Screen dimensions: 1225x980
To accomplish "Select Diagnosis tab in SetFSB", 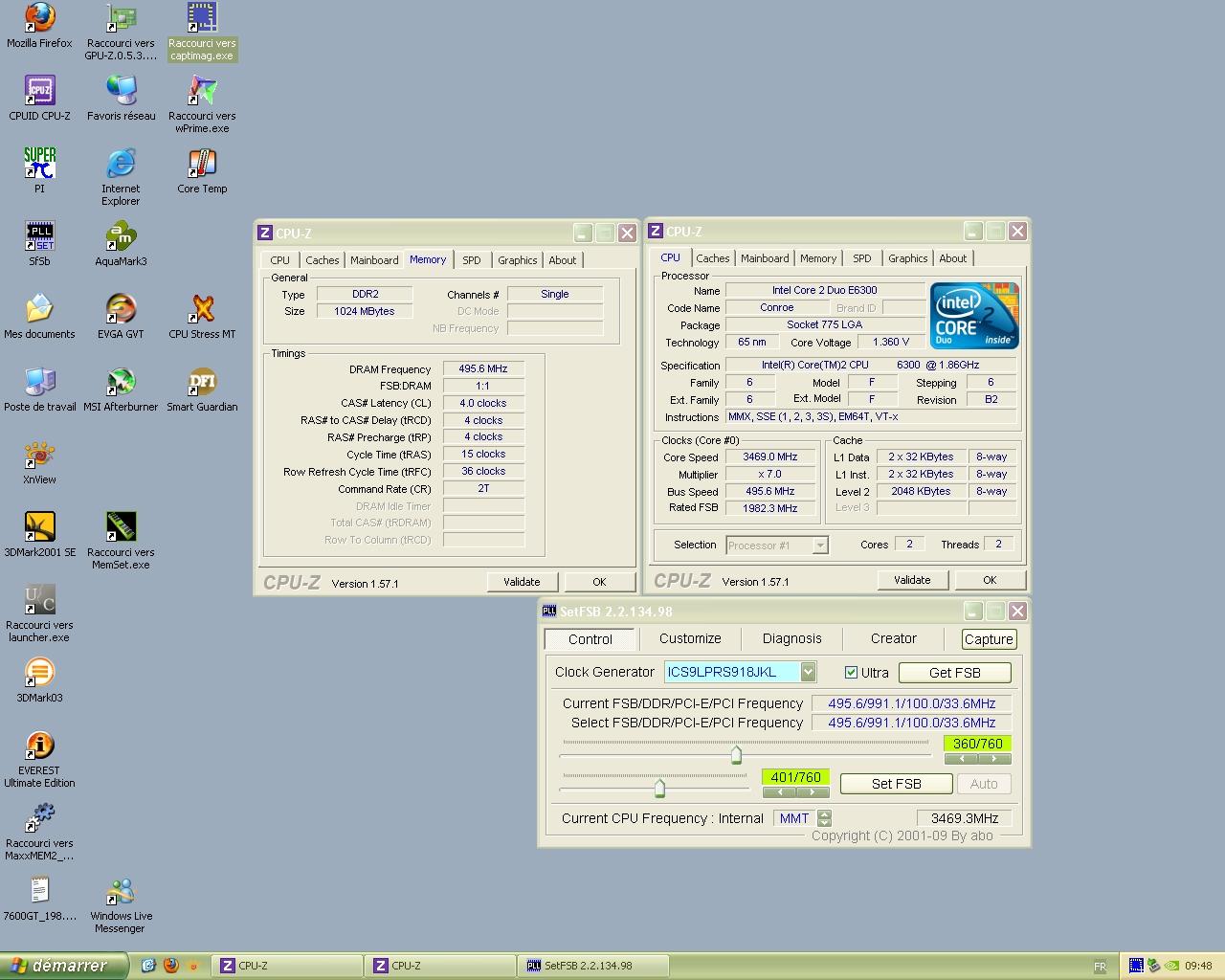I will 791,638.
